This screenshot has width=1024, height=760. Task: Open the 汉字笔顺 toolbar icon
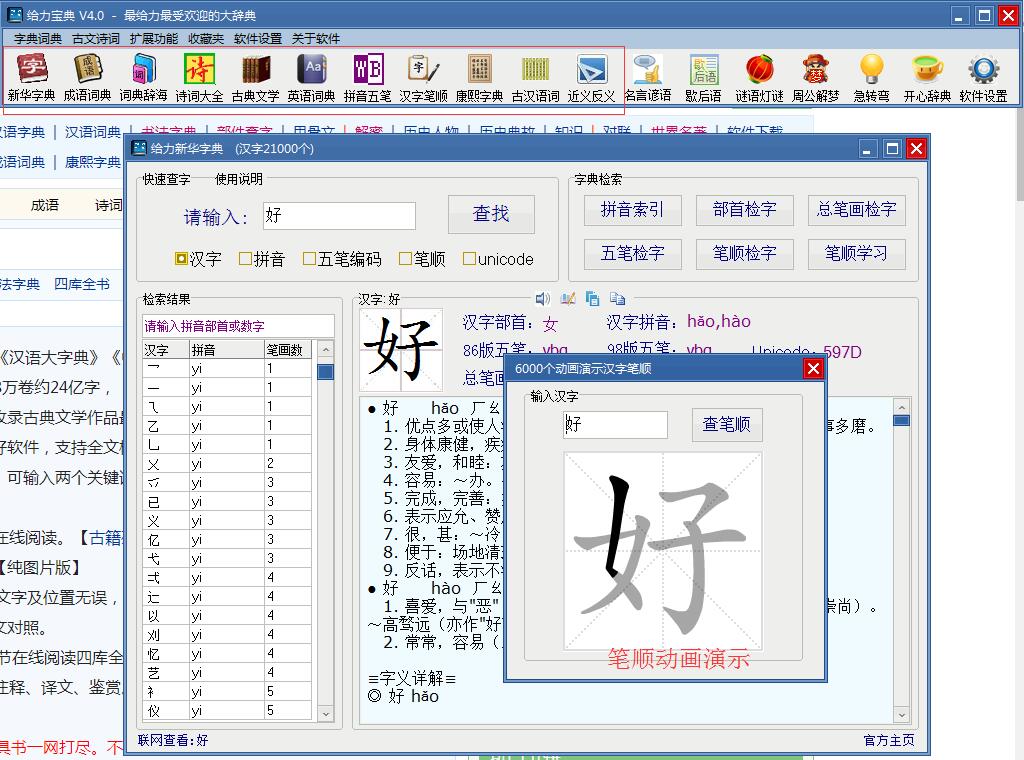tap(424, 78)
